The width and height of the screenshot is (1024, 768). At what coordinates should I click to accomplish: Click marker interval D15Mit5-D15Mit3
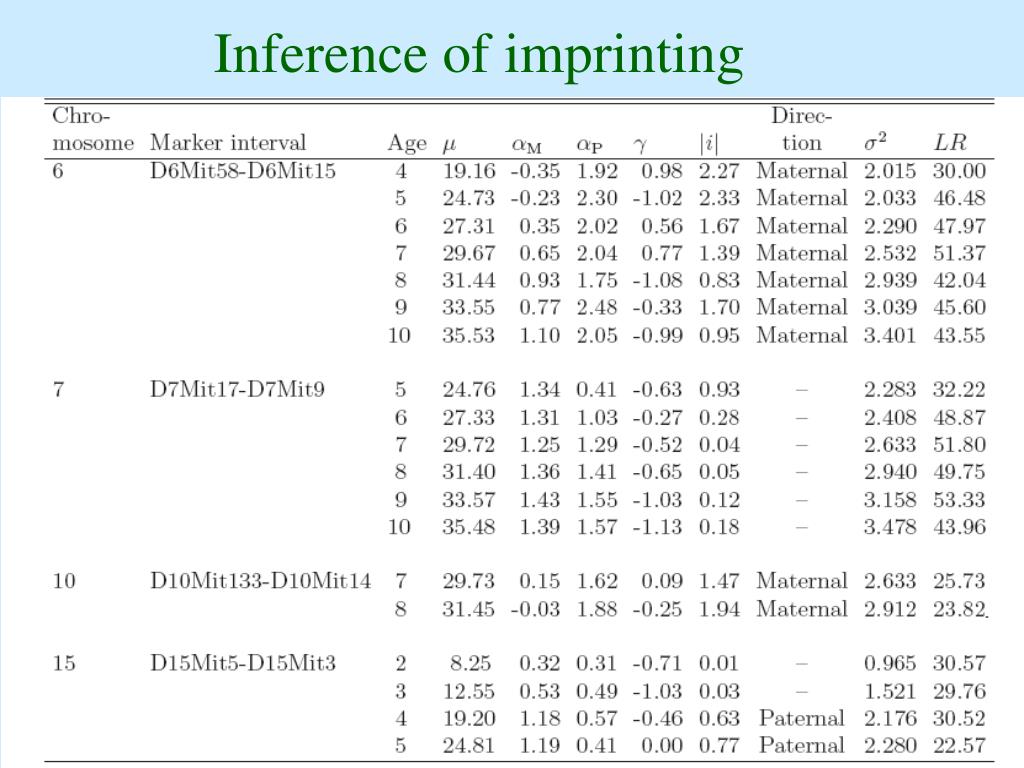pos(242,663)
